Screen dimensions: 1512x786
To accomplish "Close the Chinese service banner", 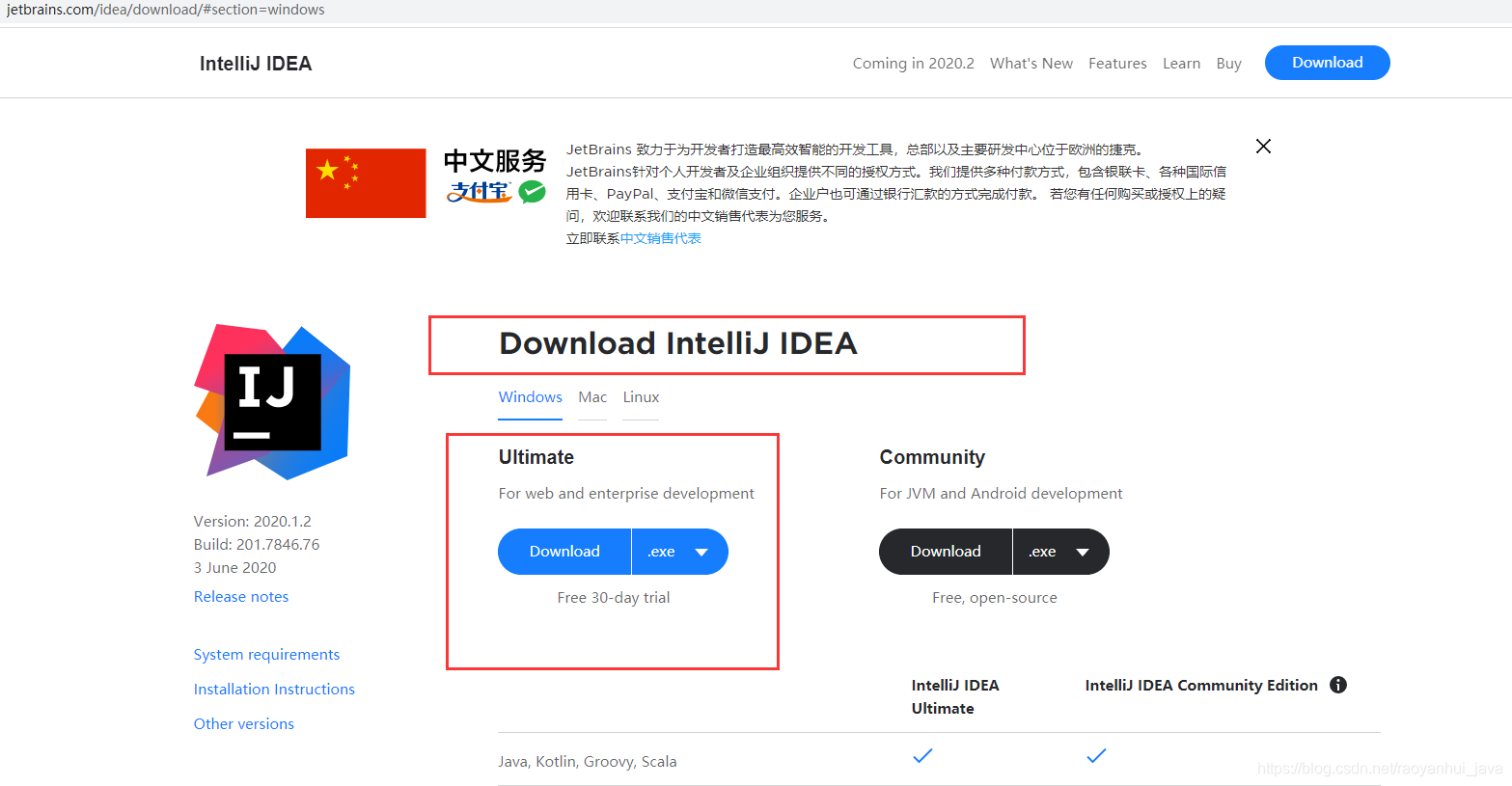I will point(1263,147).
